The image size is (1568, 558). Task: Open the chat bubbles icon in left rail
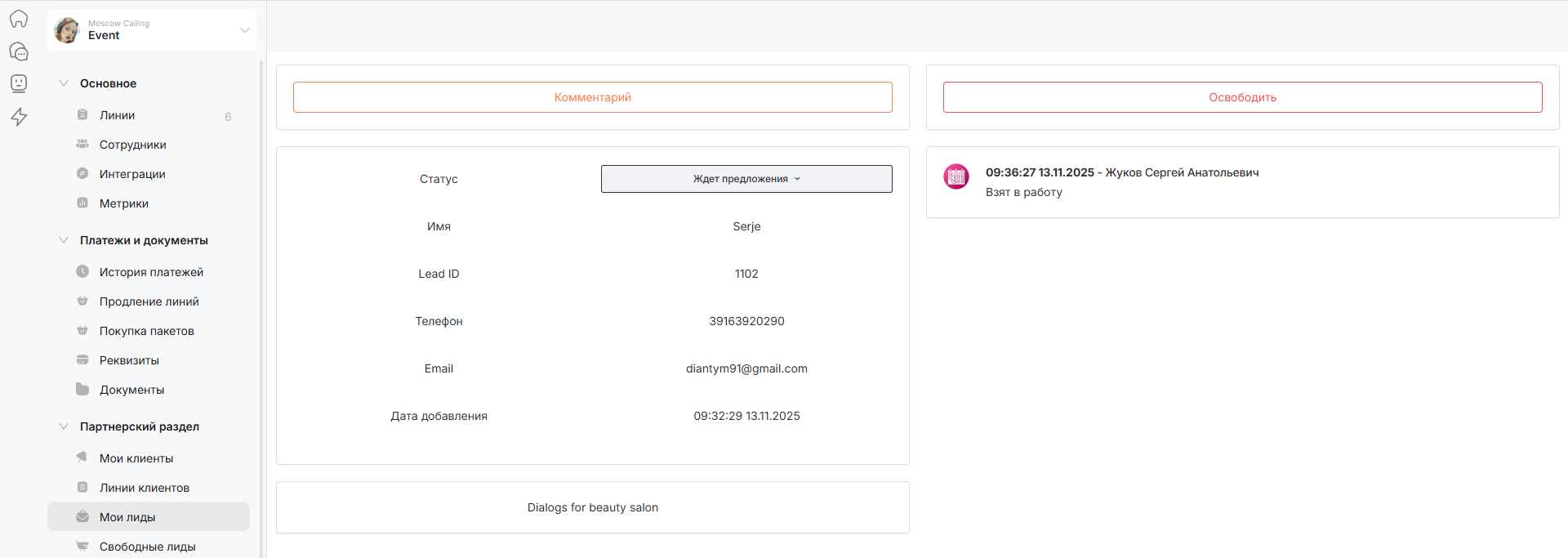(x=19, y=51)
